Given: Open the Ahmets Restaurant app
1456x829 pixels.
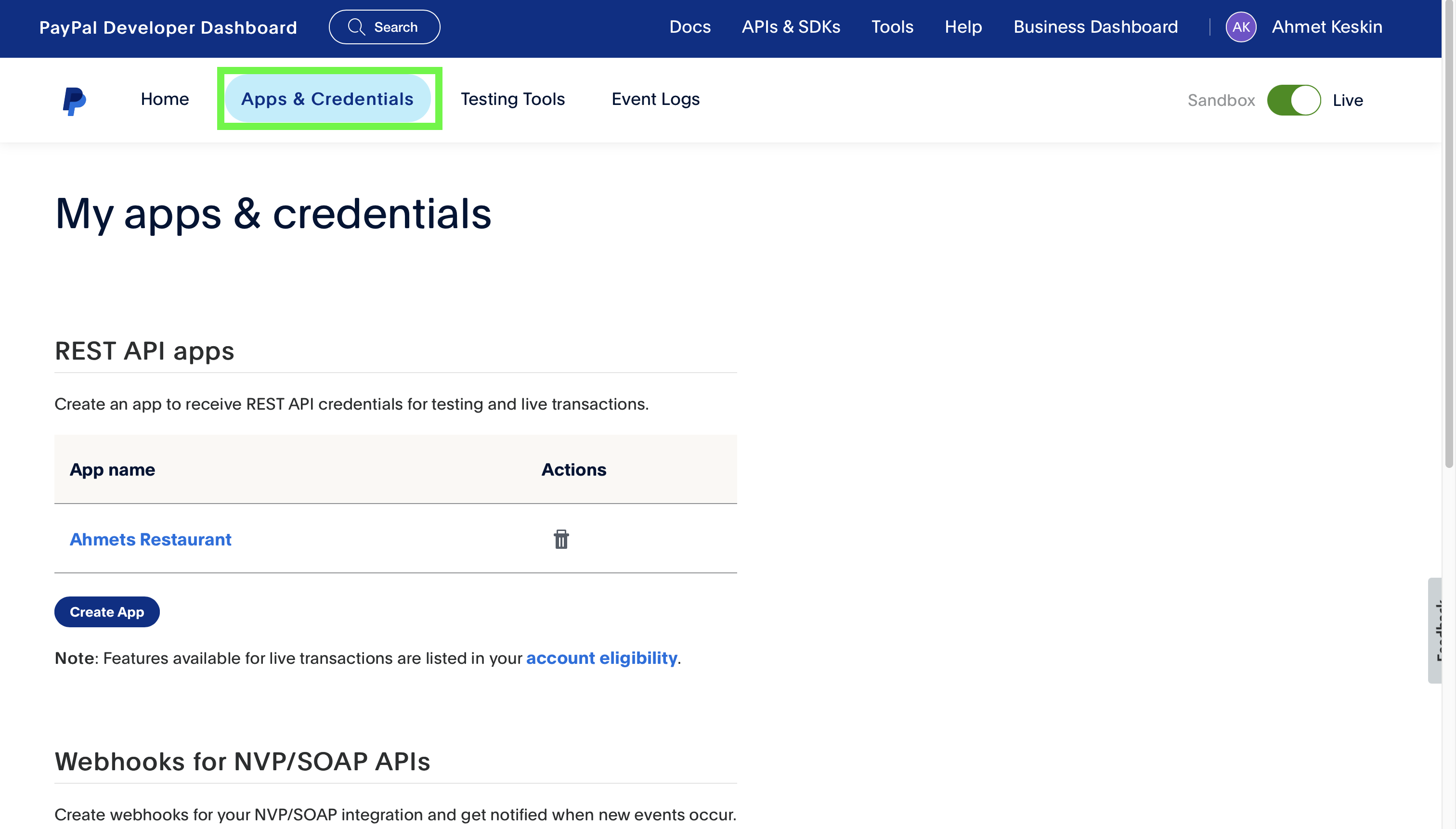Looking at the screenshot, I should pyautogui.click(x=150, y=539).
